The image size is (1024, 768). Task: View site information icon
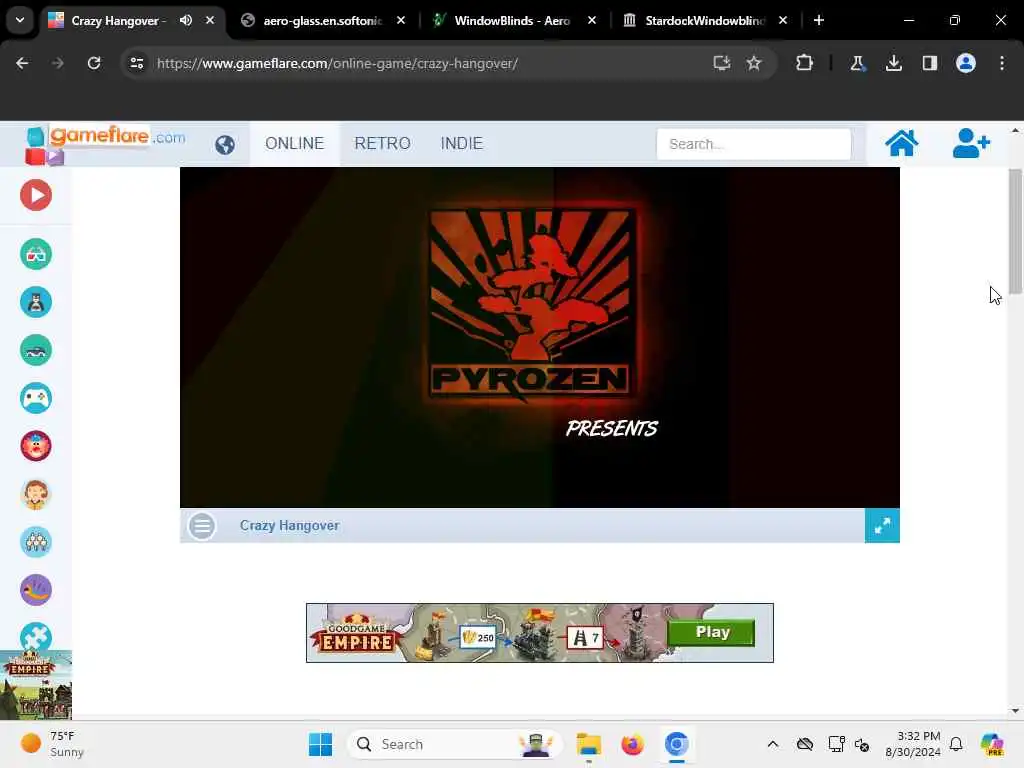[137, 63]
